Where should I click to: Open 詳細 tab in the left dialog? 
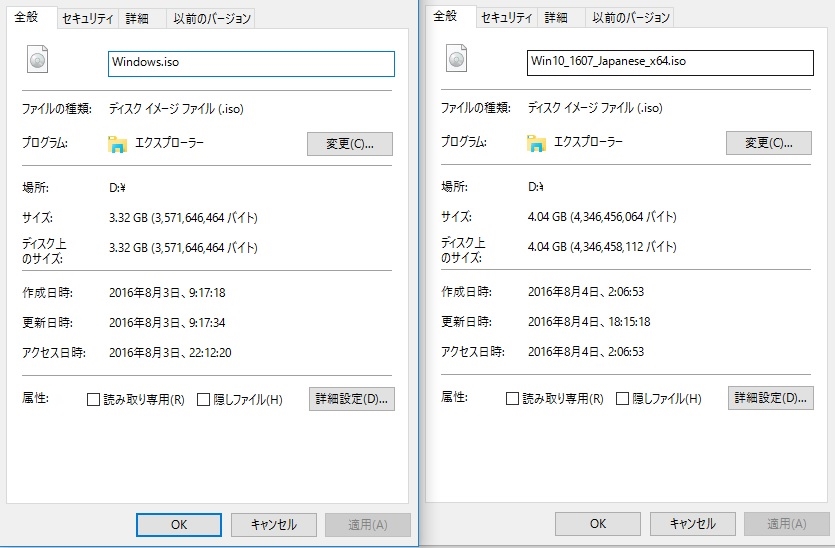(135, 19)
